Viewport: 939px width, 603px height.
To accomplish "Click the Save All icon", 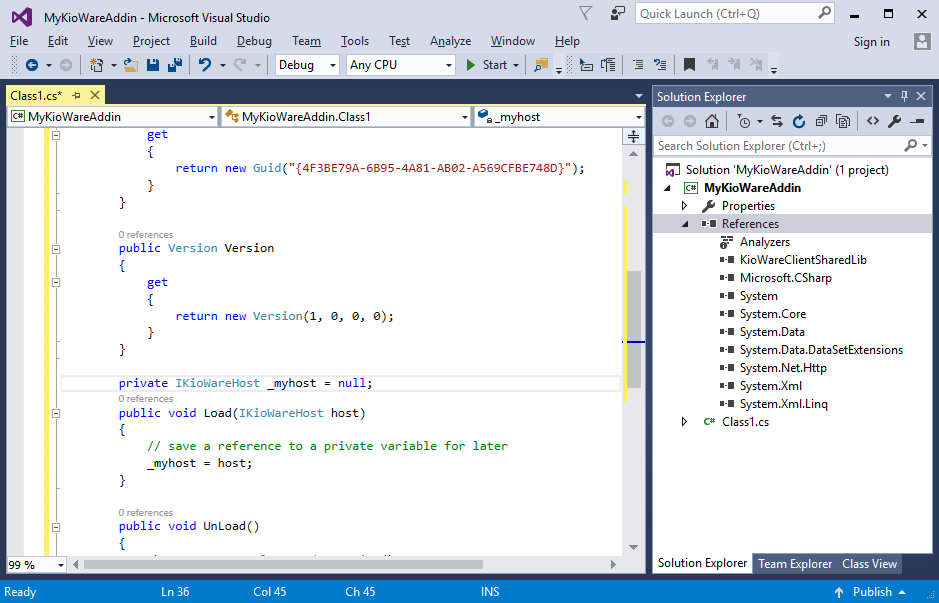I will coord(174,65).
